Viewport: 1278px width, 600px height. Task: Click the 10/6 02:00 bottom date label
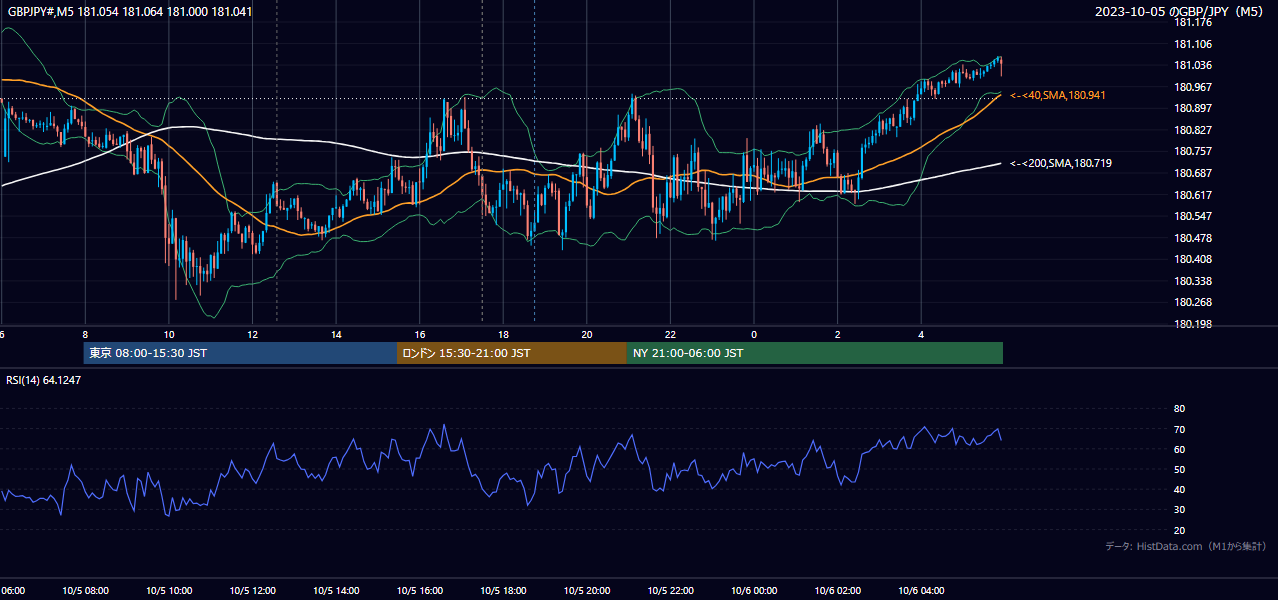[x=837, y=591]
